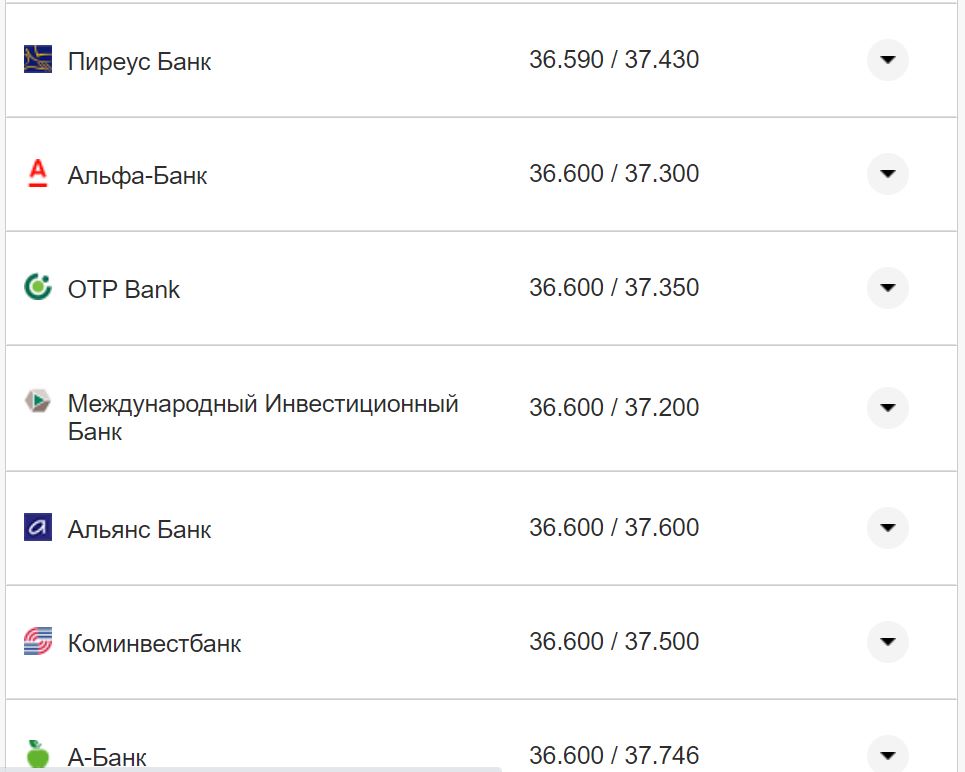Open the OTP Bank name link

(122, 289)
